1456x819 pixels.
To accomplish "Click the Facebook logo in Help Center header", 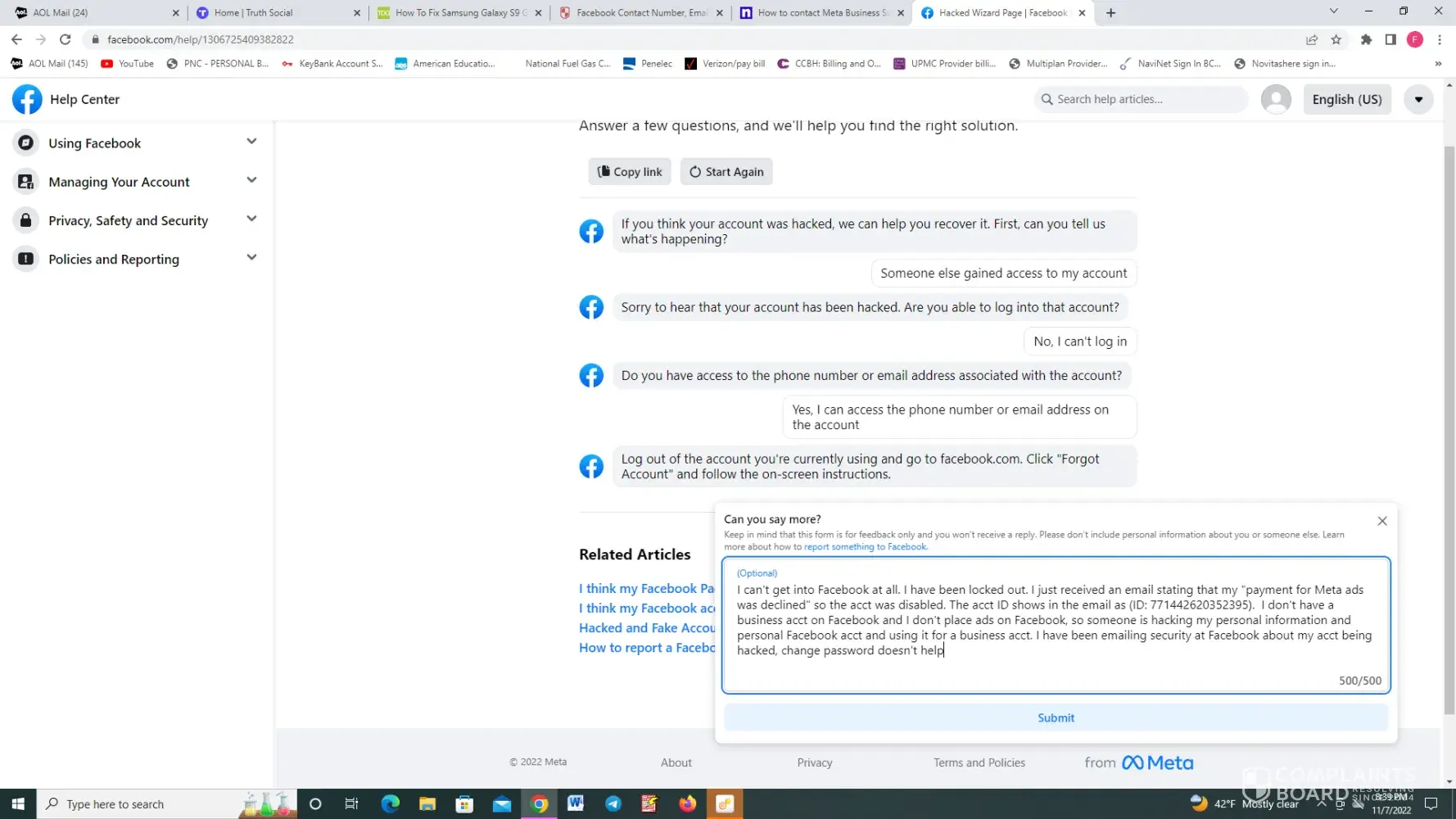I will (27, 99).
